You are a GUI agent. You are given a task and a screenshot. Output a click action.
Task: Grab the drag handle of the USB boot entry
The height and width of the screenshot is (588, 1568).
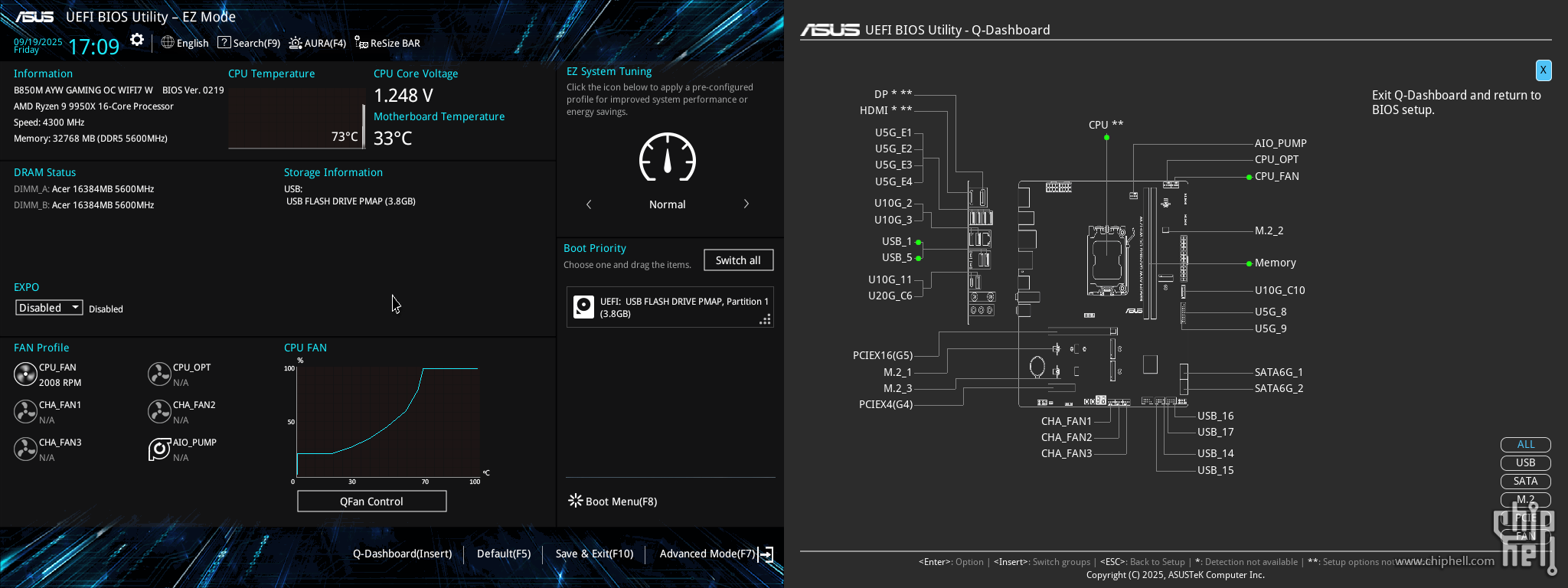(765, 319)
